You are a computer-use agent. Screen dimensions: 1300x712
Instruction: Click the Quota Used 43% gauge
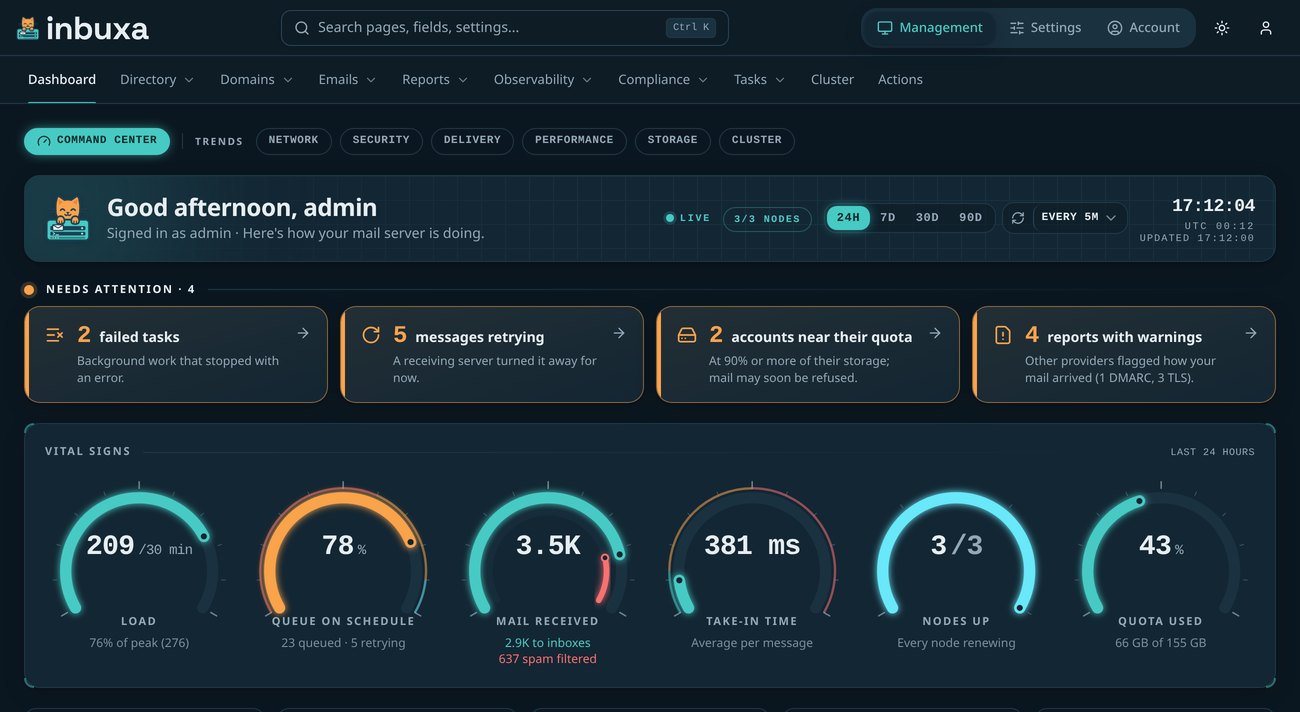point(1161,552)
